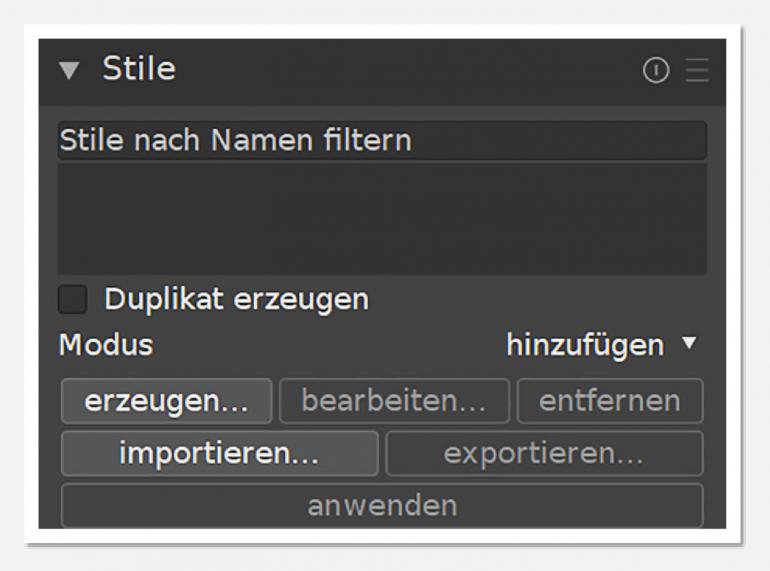Image resolution: width=770 pixels, height=571 pixels.
Task: Click the Modus label
Action: click(x=105, y=345)
